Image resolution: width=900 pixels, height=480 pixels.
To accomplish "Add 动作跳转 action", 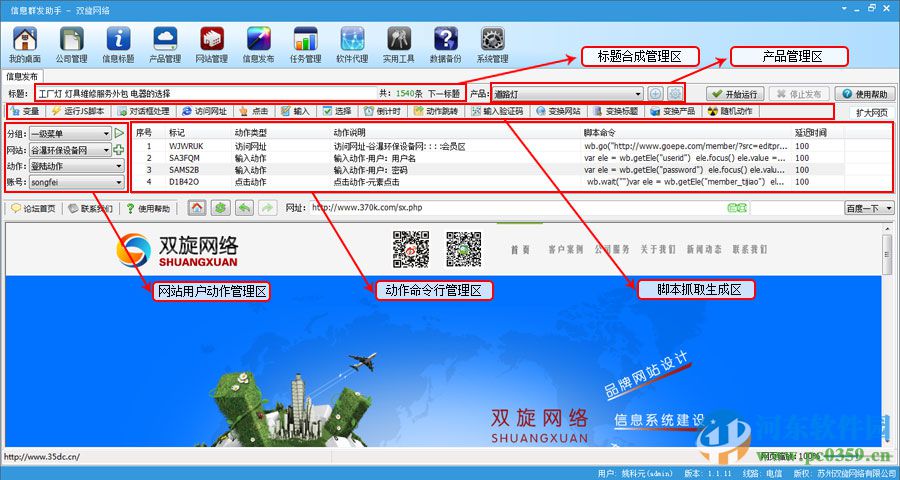I will pos(436,111).
